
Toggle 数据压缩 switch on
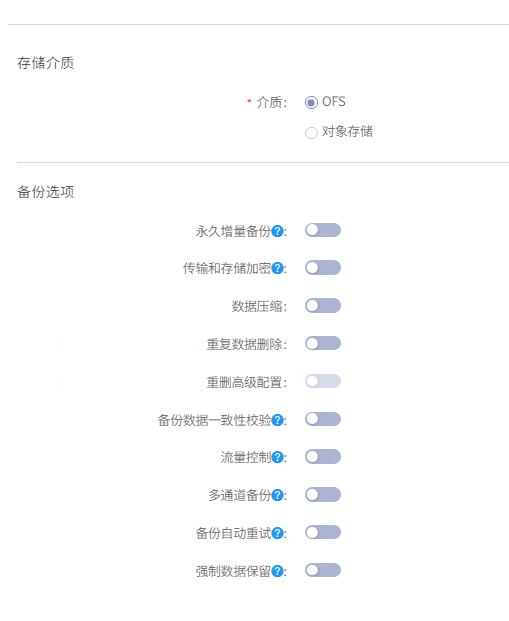pyautogui.click(x=323, y=306)
